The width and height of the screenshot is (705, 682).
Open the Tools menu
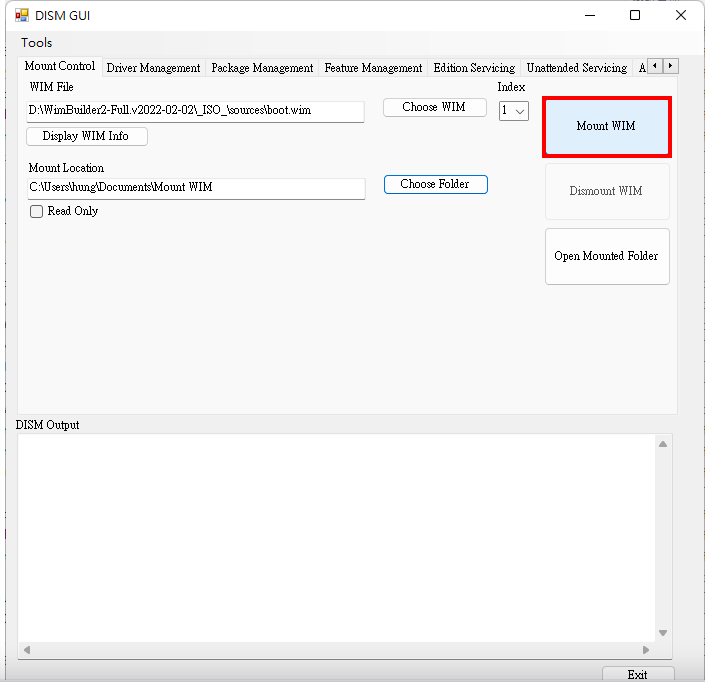[36, 43]
